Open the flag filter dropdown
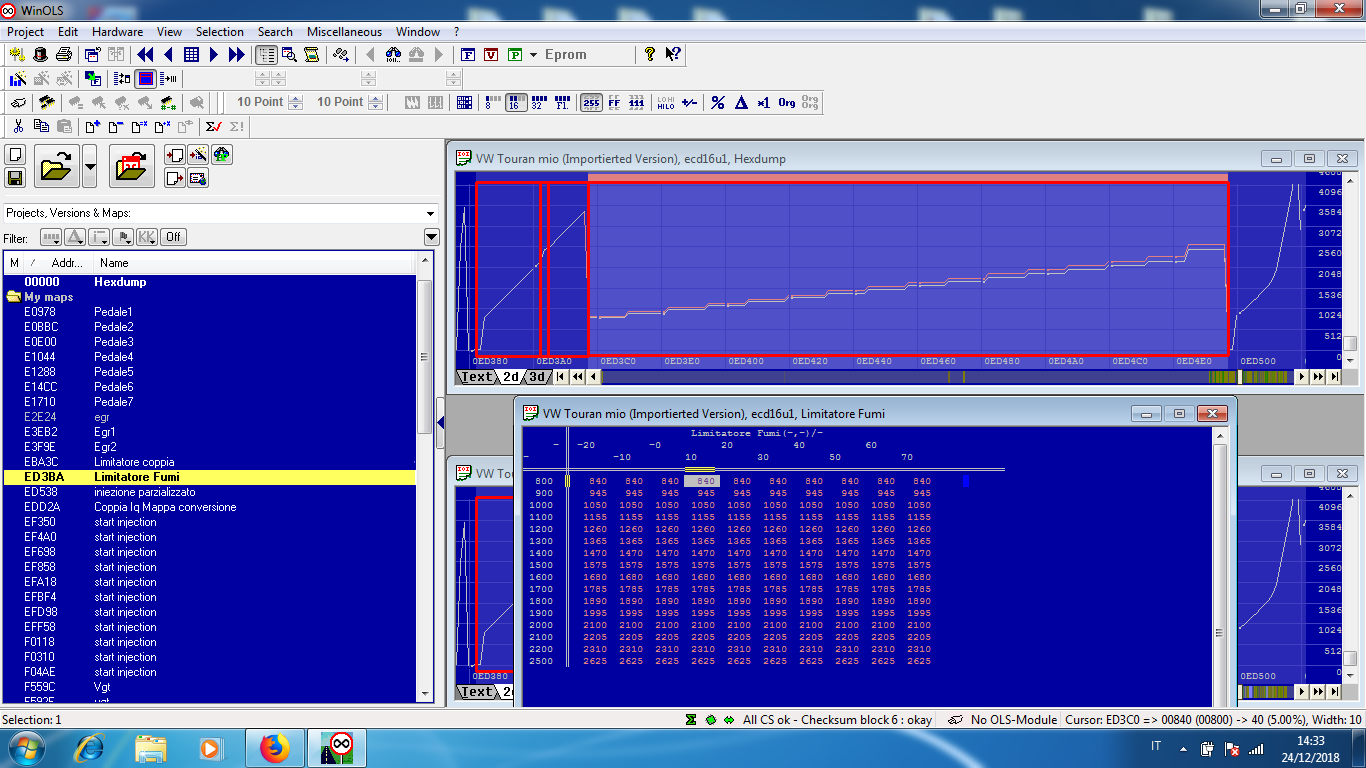Screen dimensions: 1366x768 tap(123, 237)
